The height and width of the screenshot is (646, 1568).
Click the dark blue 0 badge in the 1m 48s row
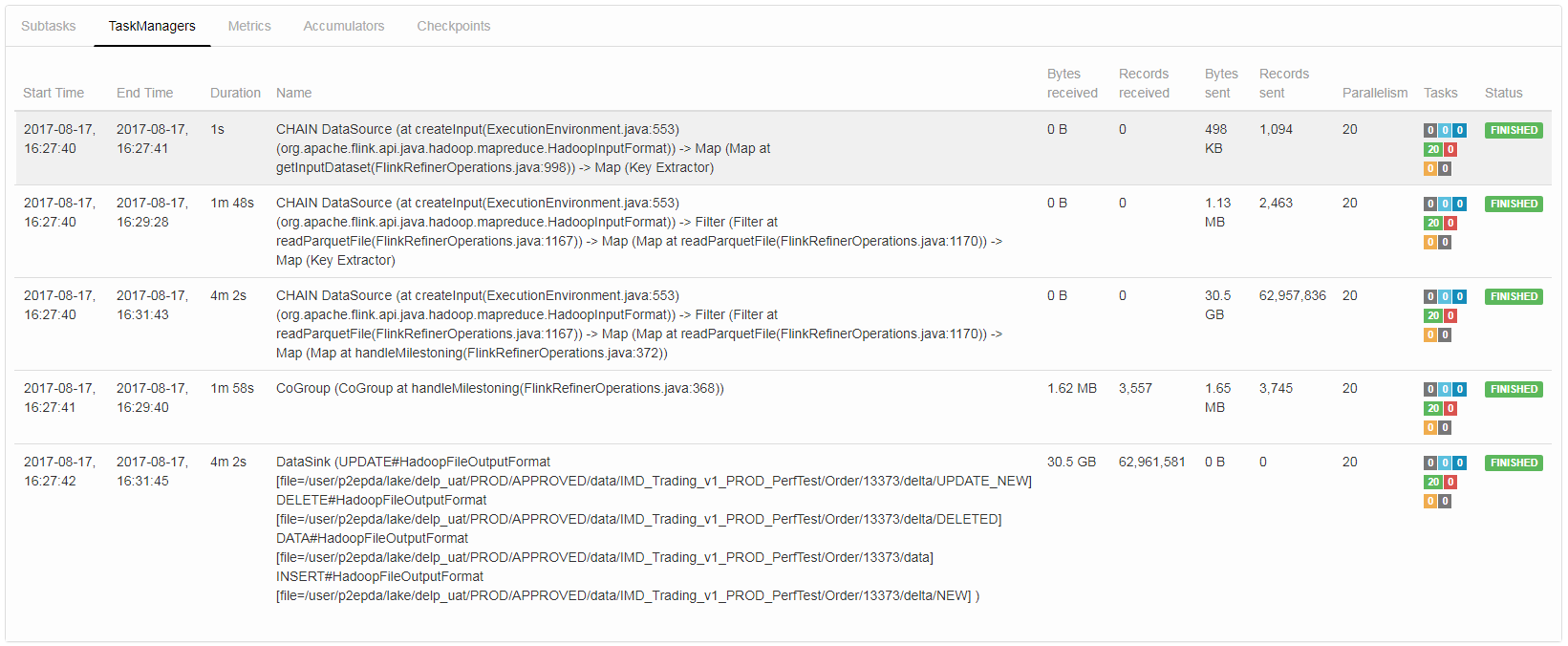(1460, 204)
